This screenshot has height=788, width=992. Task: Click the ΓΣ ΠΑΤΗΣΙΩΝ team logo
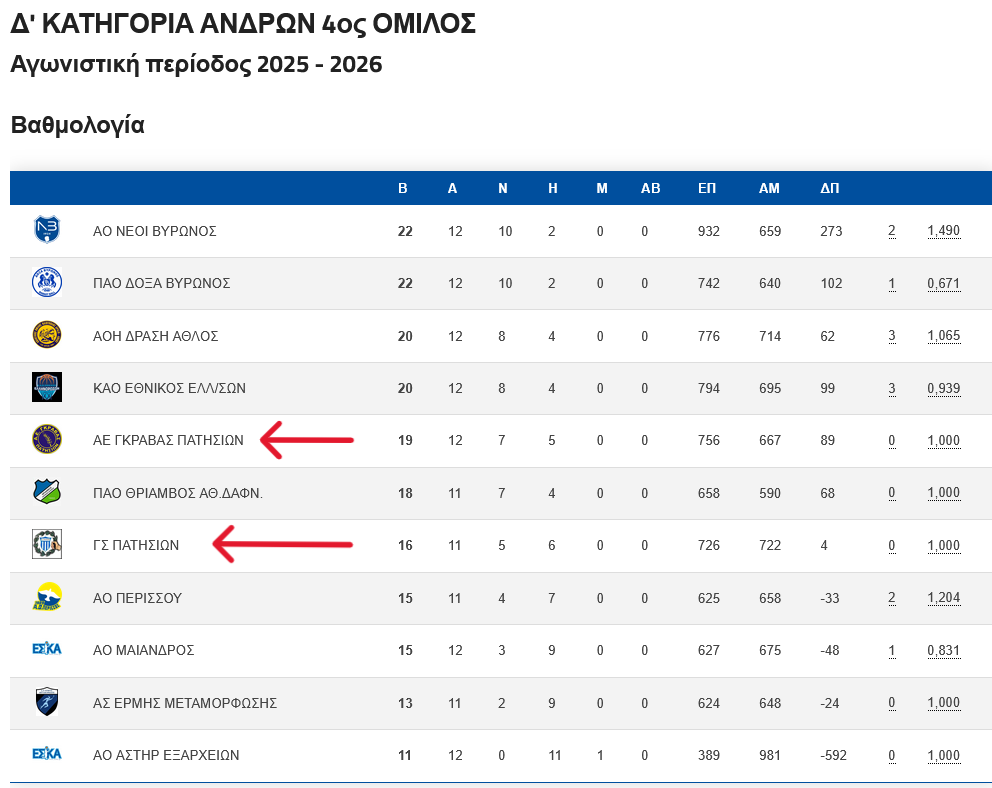click(47, 545)
